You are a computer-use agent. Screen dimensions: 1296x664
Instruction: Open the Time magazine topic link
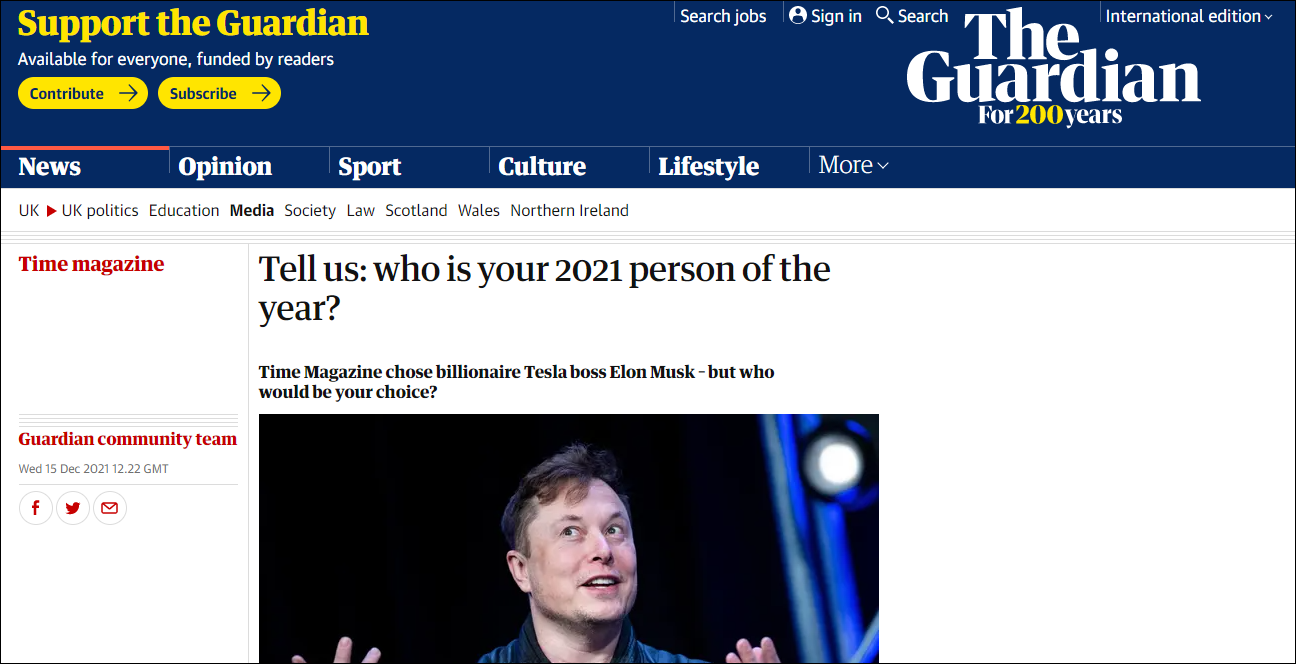[91, 264]
